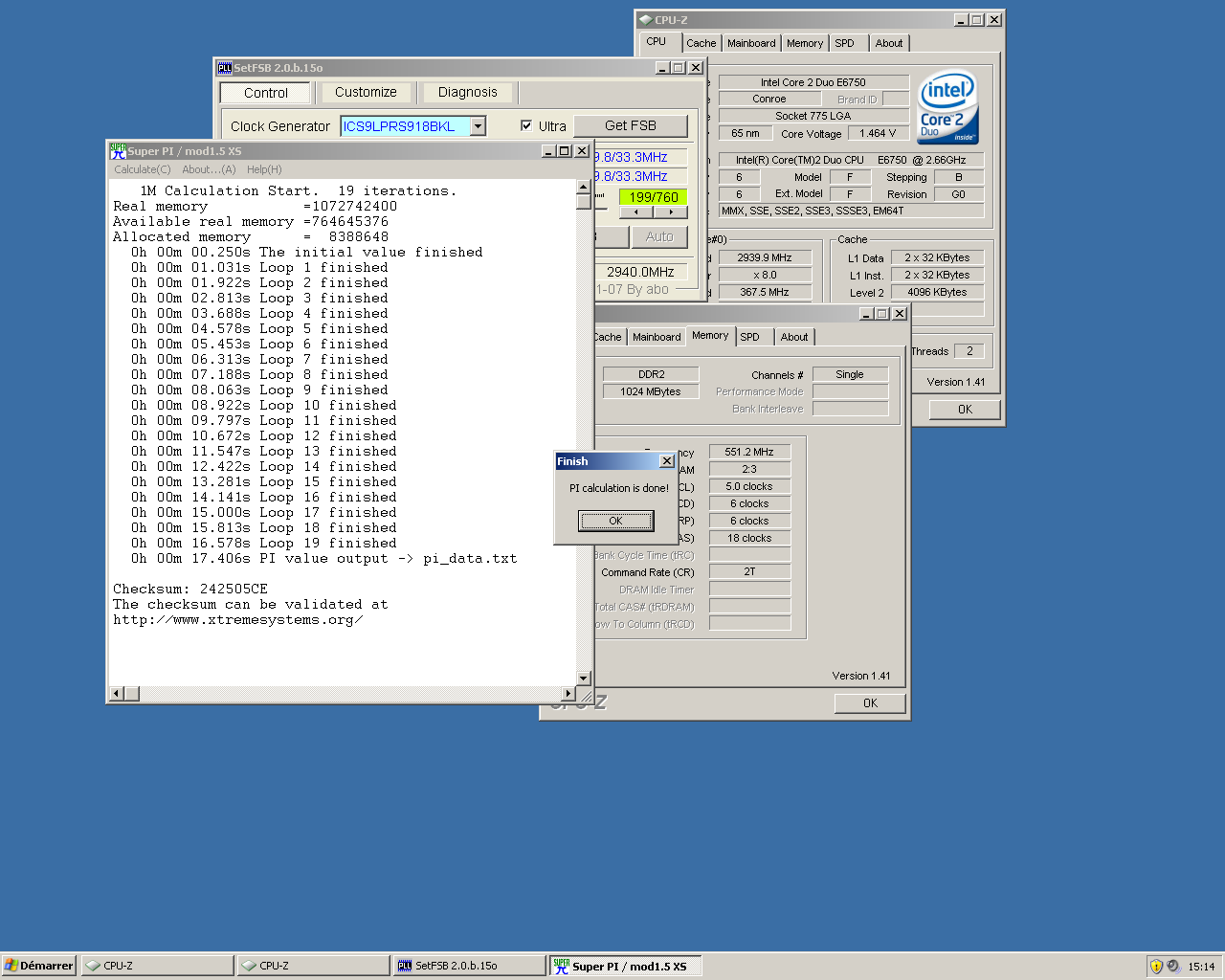Click the Super PI title bar icon

[118, 150]
